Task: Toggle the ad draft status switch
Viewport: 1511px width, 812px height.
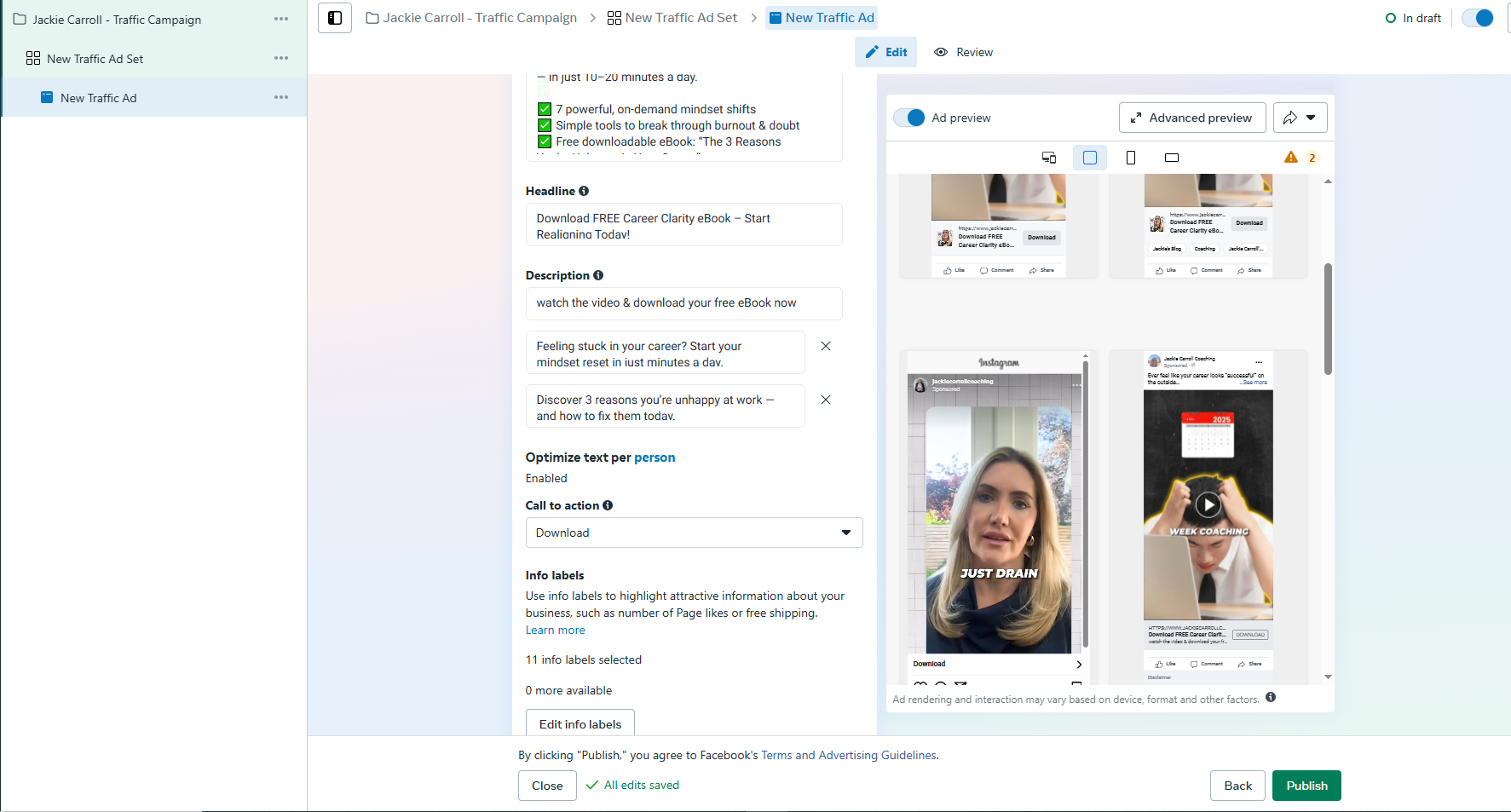Action: 1478,18
